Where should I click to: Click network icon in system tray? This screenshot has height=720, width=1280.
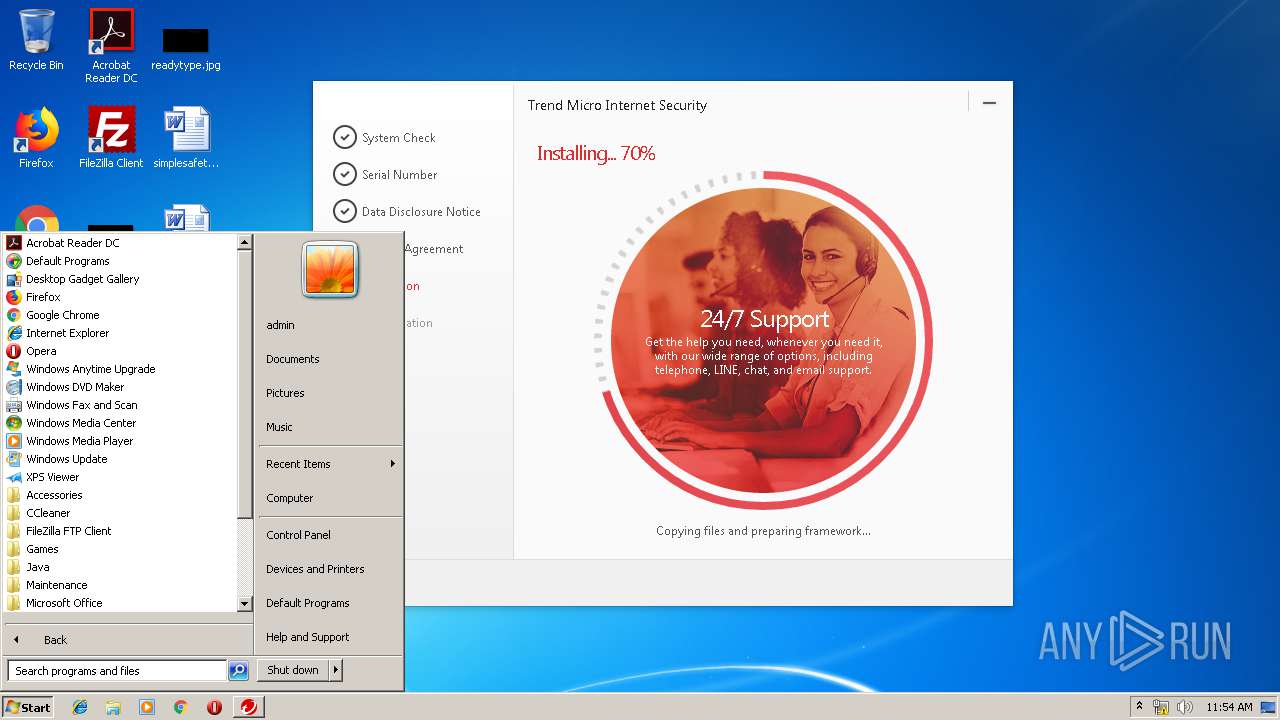pos(1161,707)
